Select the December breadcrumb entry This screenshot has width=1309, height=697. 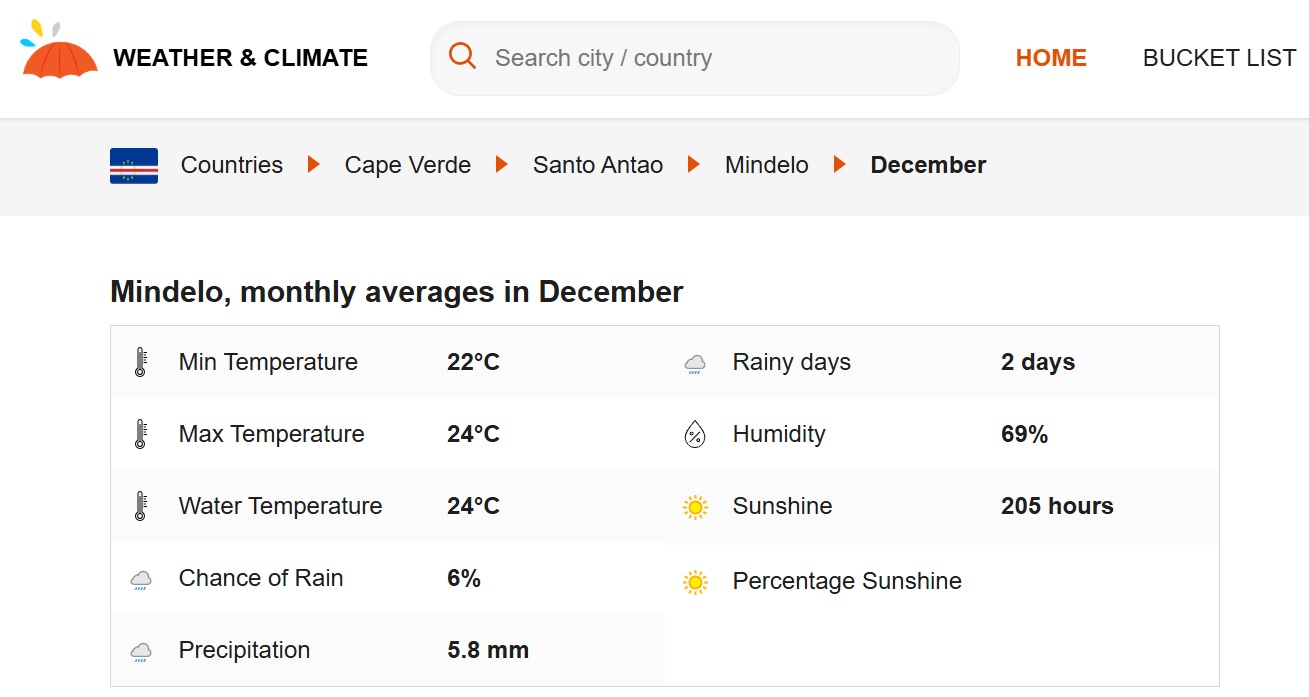[x=928, y=165]
